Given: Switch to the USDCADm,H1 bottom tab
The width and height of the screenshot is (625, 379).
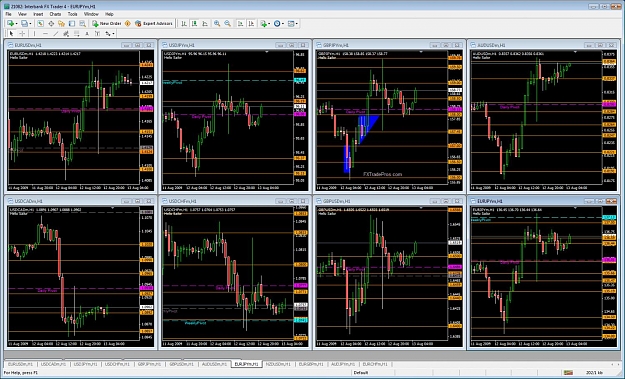Looking at the screenshot, I should [54, 364].
